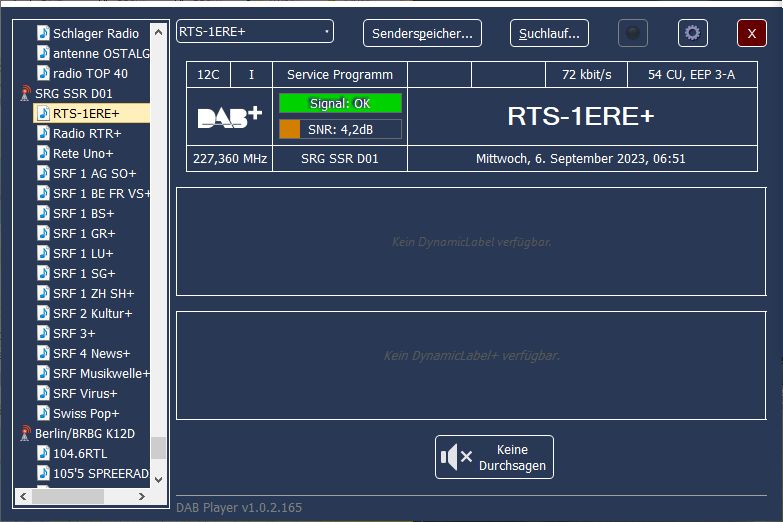Select SRF 1 LU+ station

point(83,253)
